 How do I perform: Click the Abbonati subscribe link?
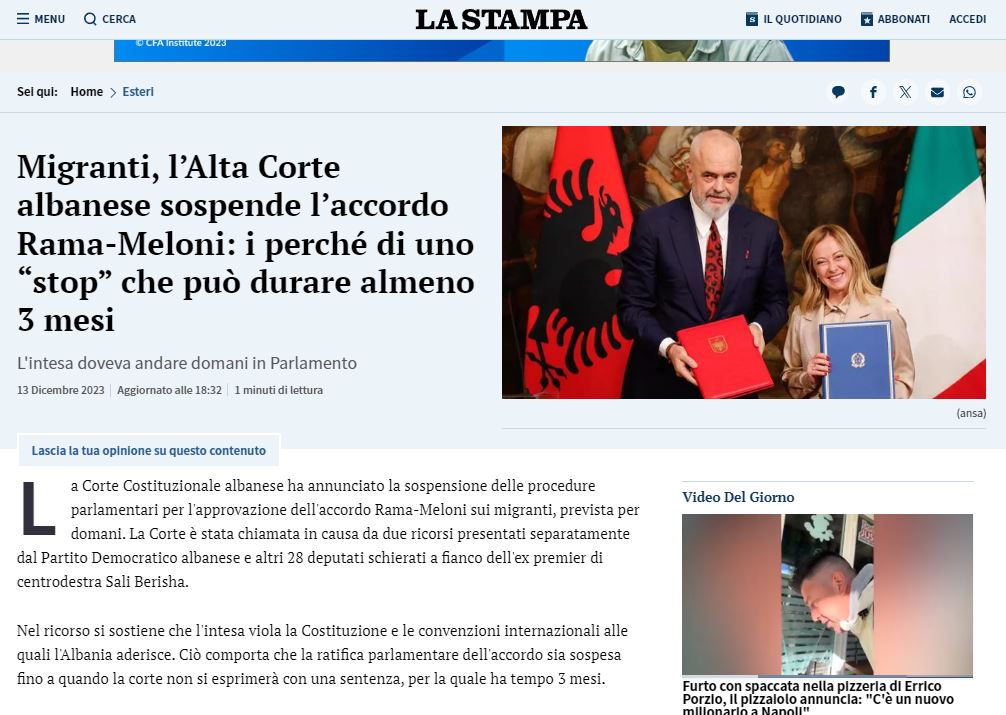[904, 19]
